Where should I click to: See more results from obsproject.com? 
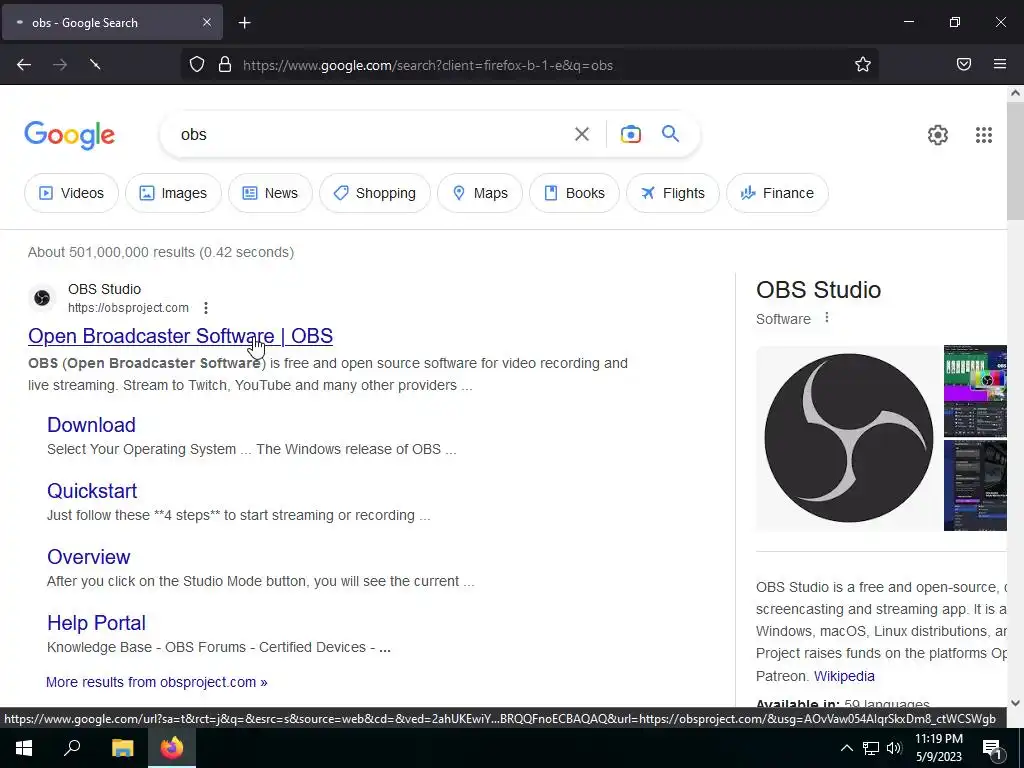click(x=157, y=682)
